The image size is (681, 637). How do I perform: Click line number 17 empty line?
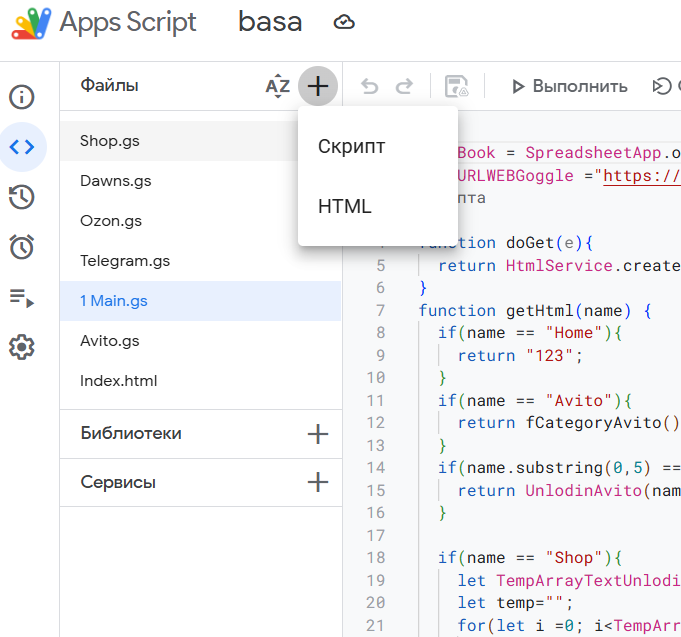click(376, 535)
